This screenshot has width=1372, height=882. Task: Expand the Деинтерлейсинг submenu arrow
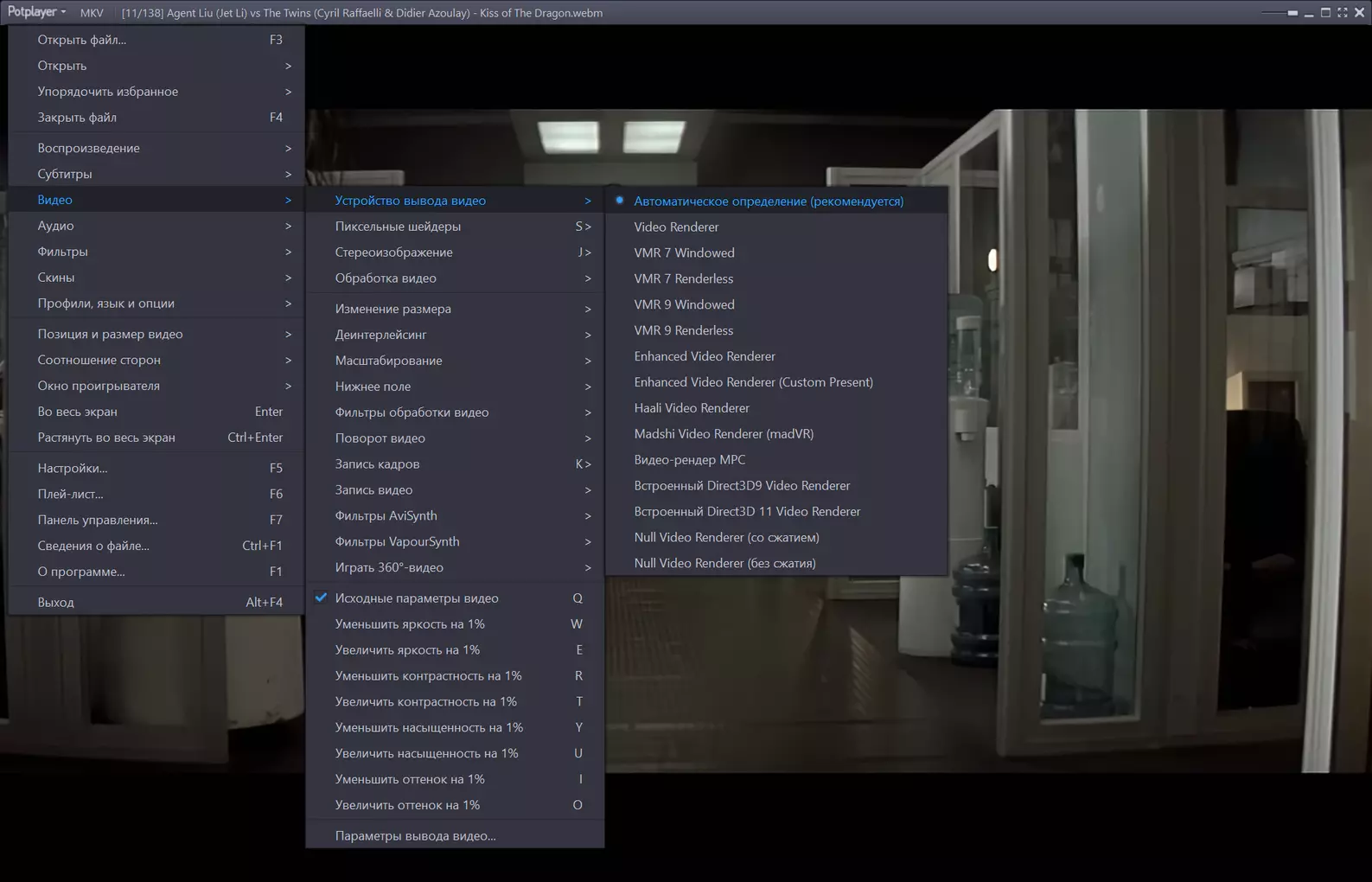pyautogui.click(x=588, y=335)
